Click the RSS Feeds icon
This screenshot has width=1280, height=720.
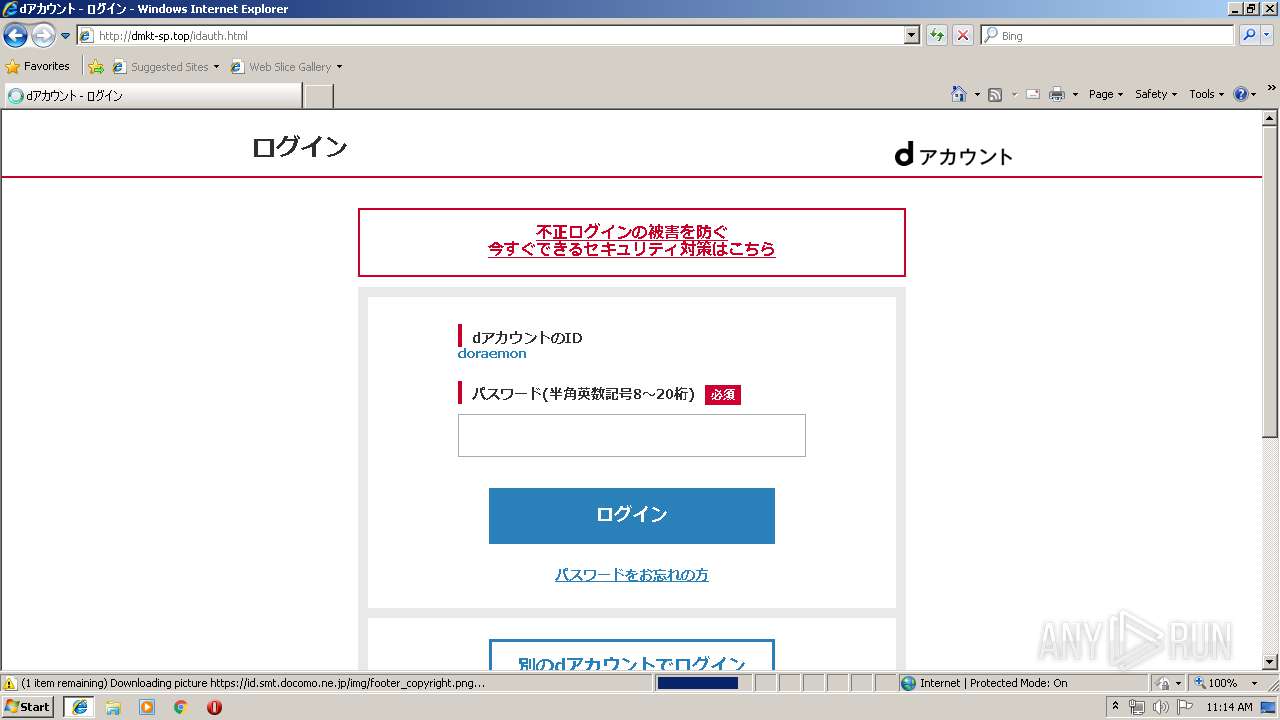(x=995, y=94)
